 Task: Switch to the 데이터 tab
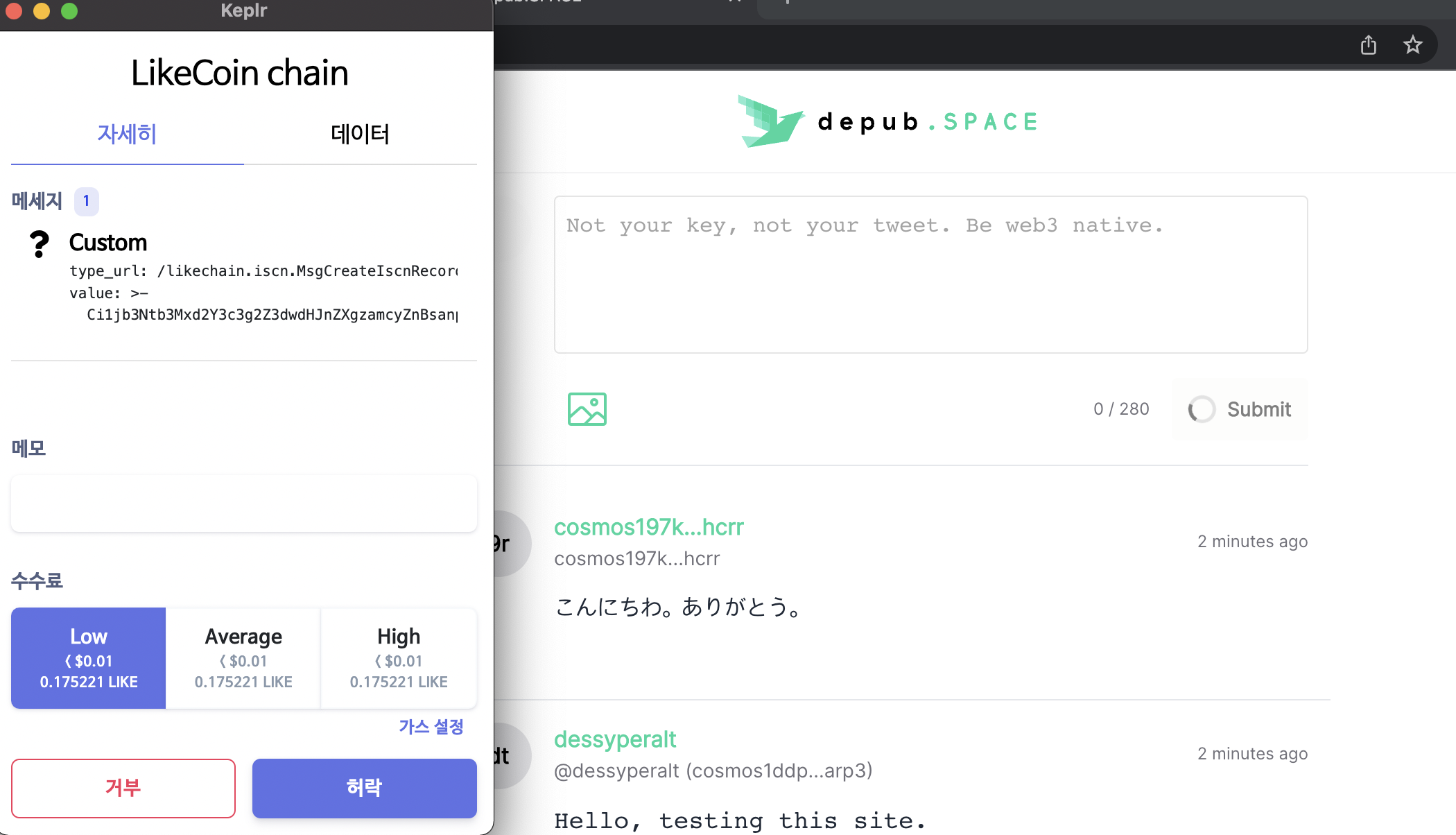pos(360,134)
